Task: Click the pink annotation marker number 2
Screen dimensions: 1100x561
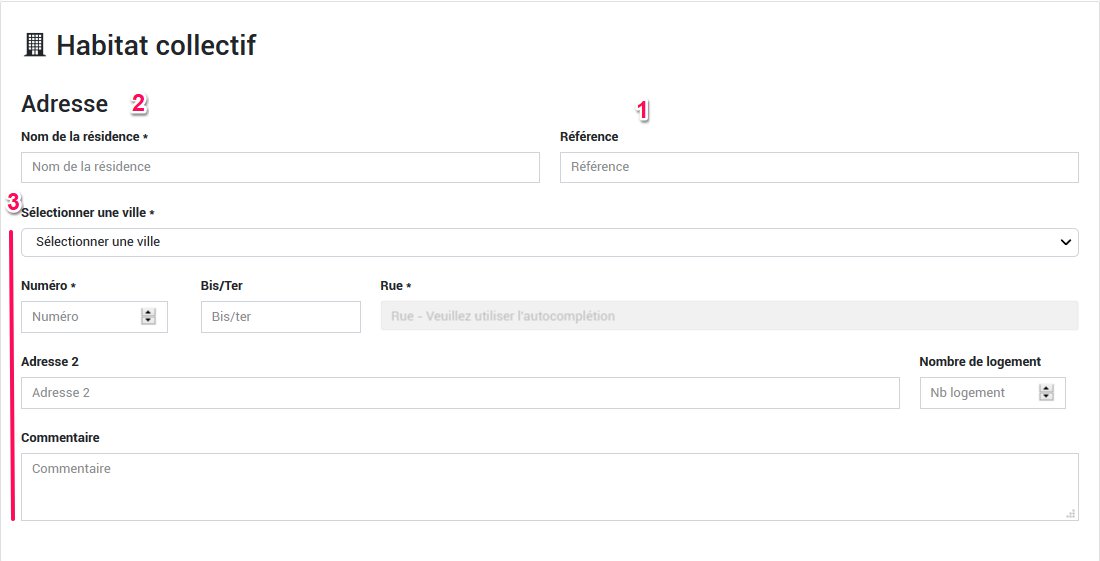Action: coord(139,103)
